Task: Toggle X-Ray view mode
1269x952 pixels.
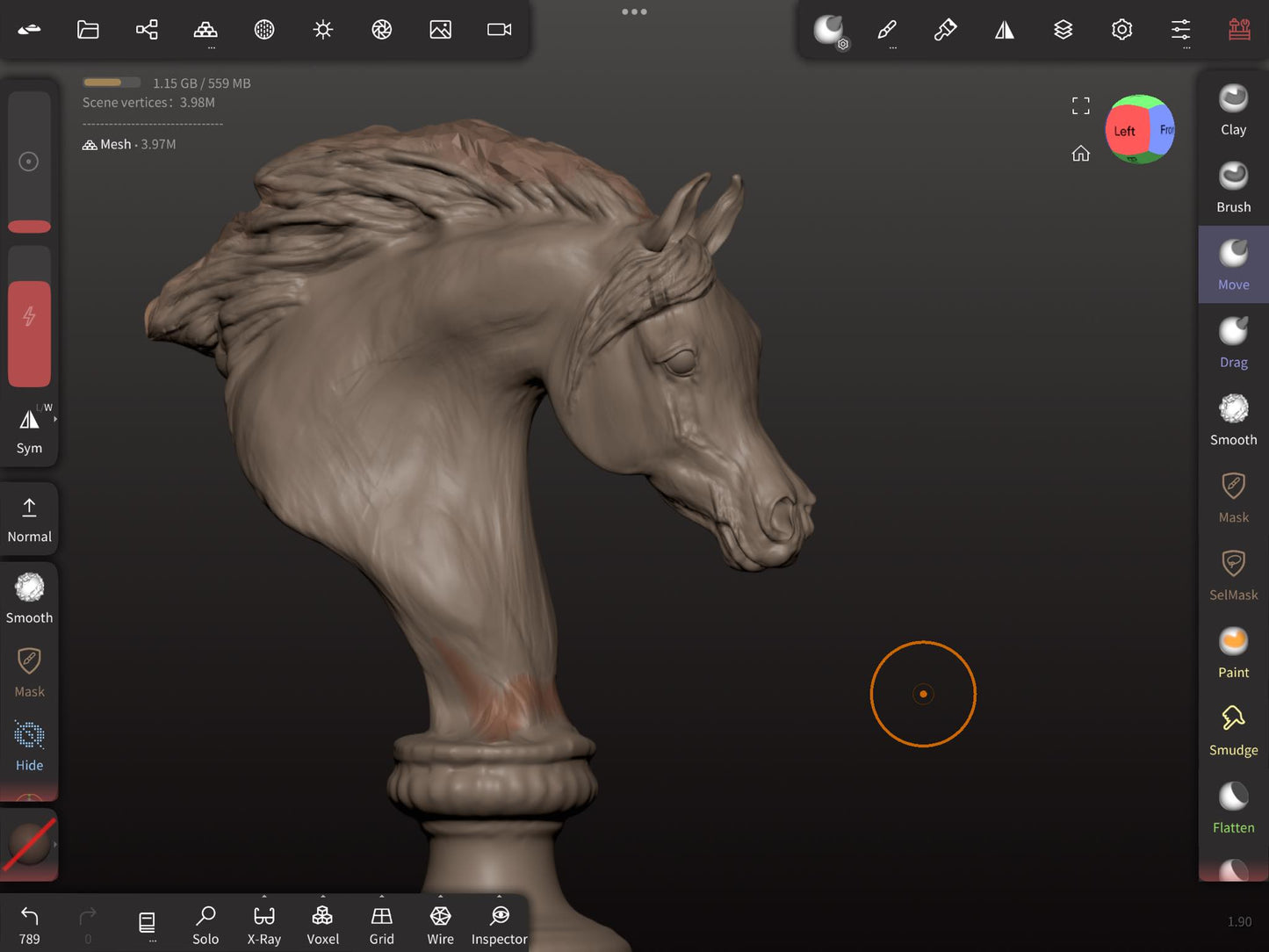Action: click(x=263, y=925)
